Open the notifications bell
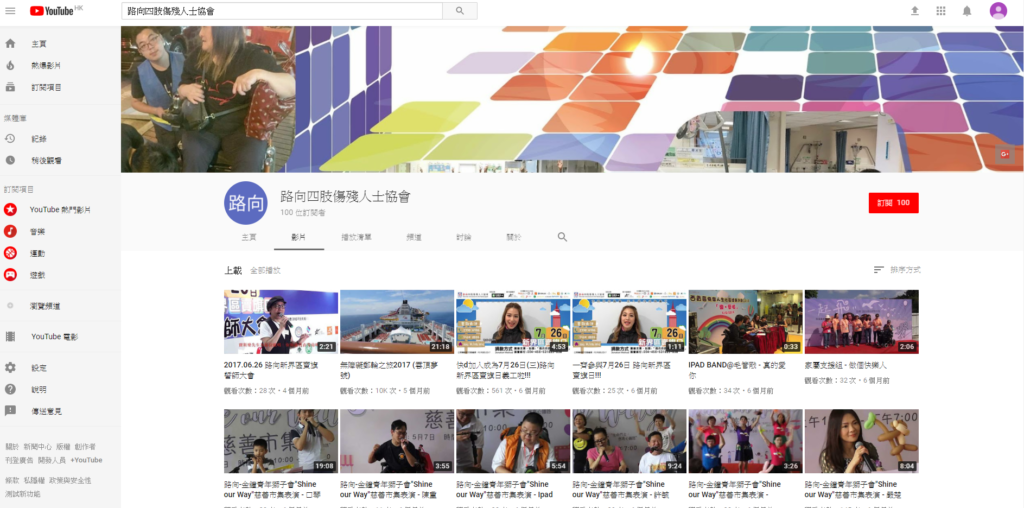The image size is (1024, 508). (x=967, y=11)
